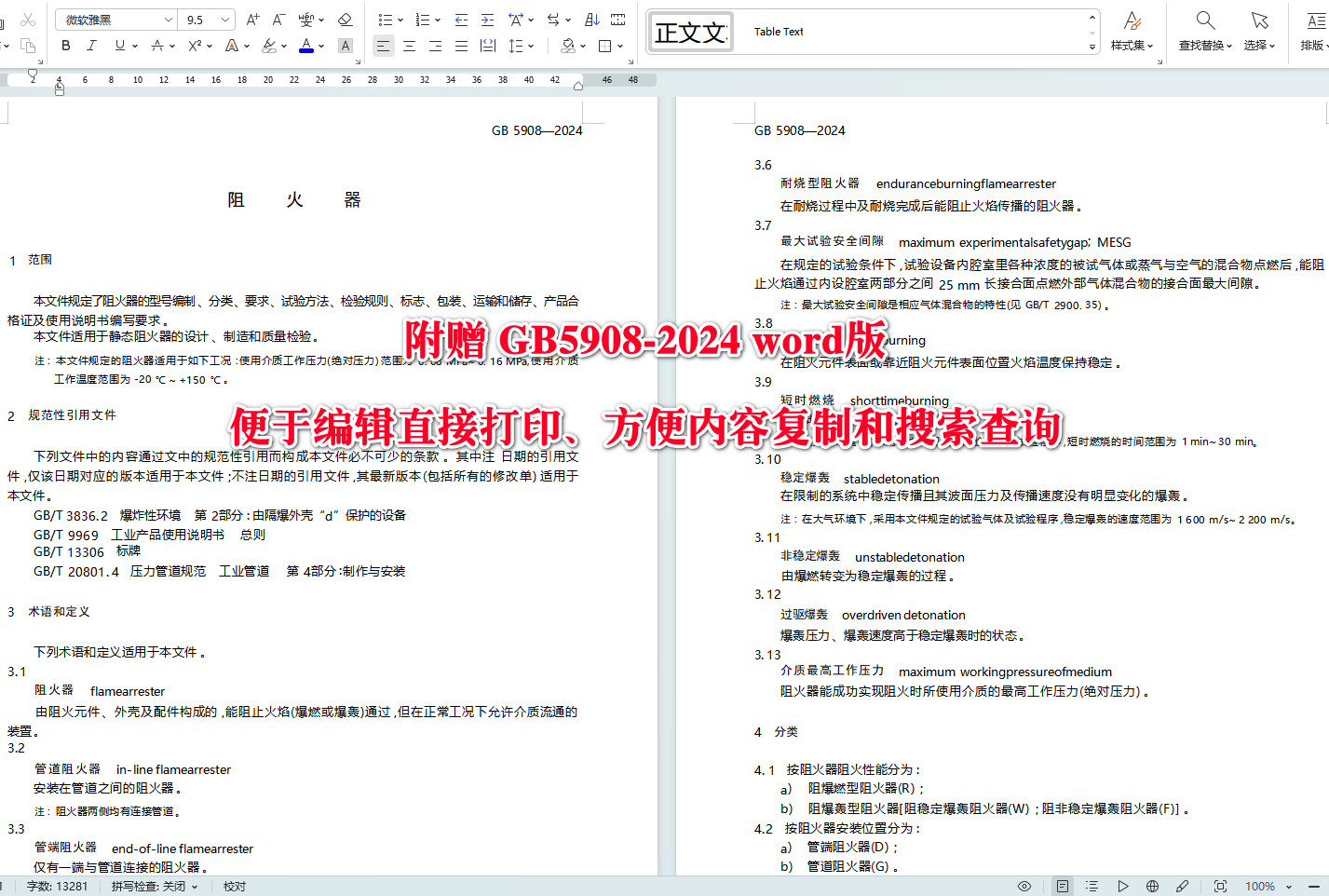
Task: Expand the font color dropdown arrow
Action: point(319,45)
